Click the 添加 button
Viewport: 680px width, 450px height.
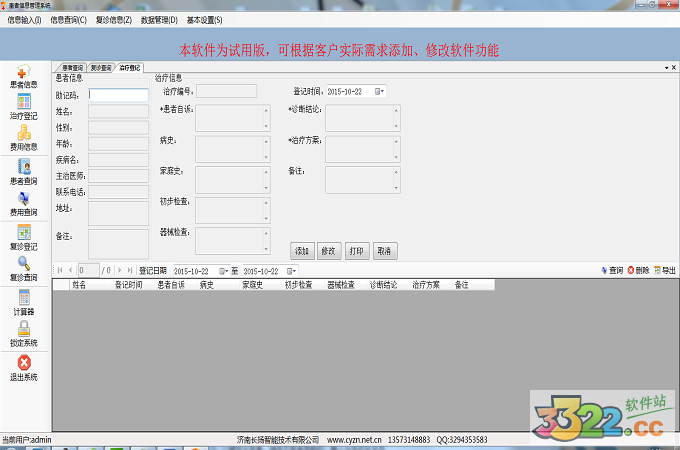(302, 251)
